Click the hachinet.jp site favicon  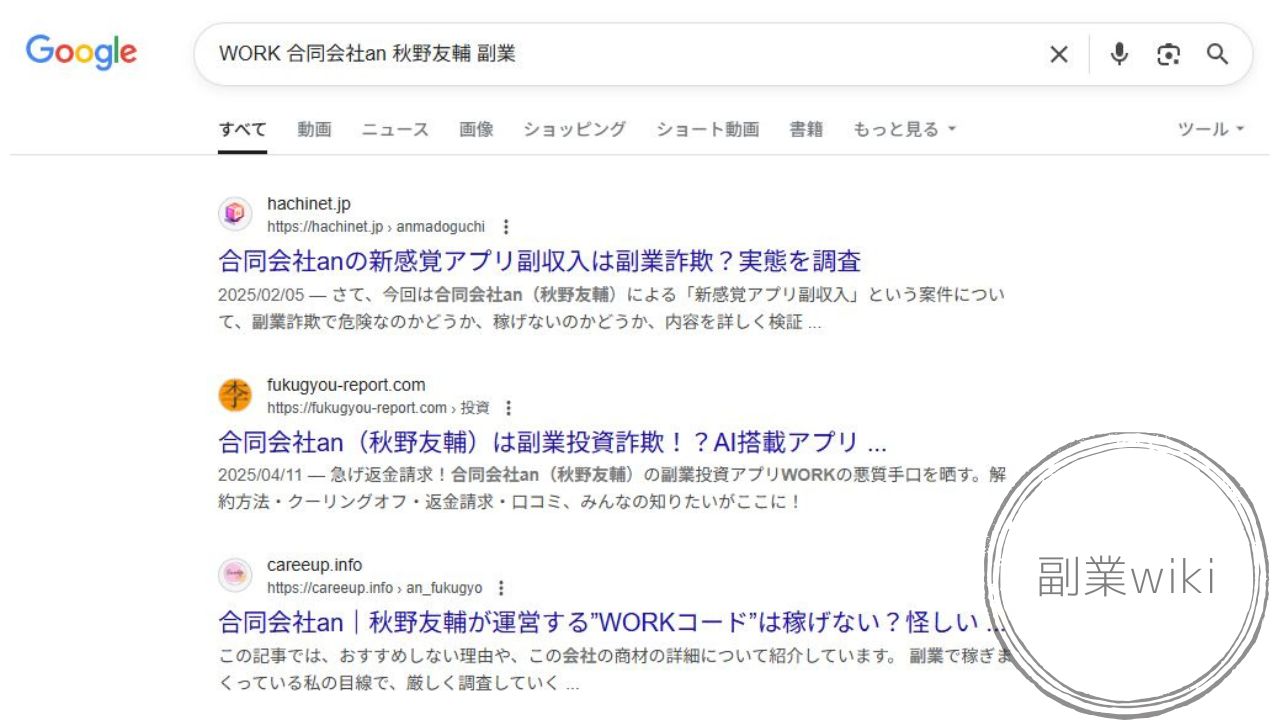[235, 214]
